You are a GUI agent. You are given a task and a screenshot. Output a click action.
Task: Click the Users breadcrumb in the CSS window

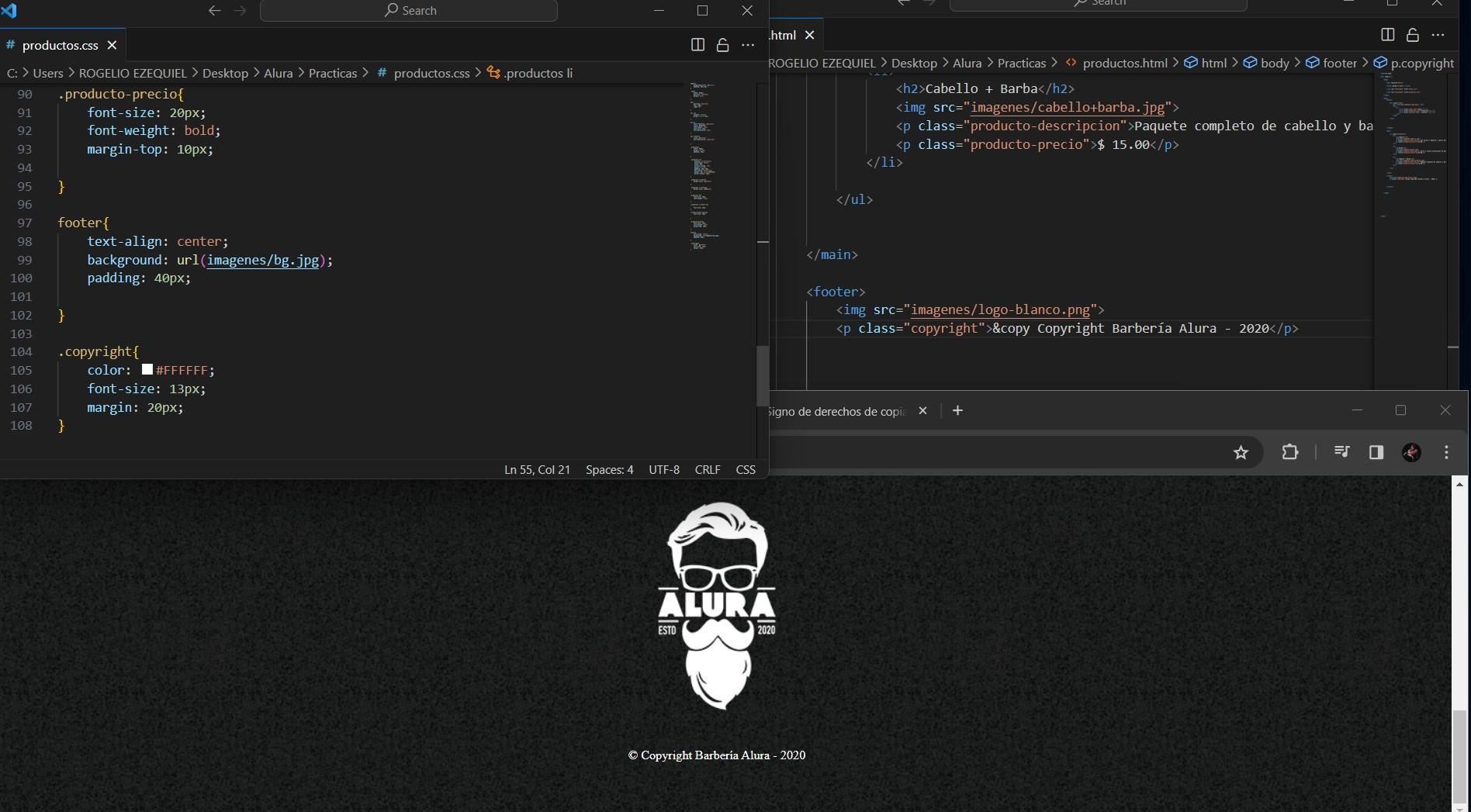48,73
